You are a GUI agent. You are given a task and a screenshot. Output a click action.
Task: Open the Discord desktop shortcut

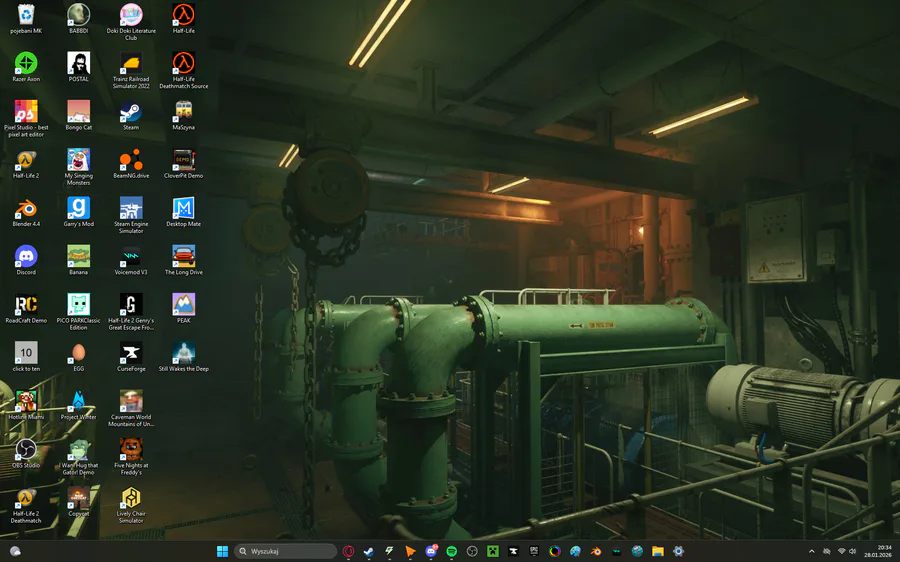26,260
